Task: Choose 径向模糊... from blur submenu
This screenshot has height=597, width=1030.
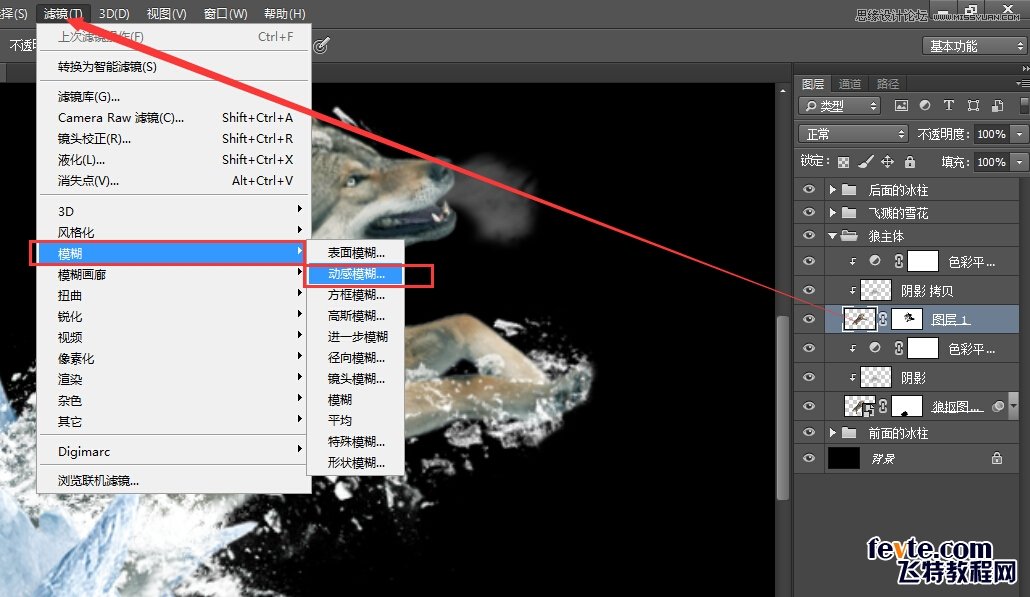Action: click(355, 358)
